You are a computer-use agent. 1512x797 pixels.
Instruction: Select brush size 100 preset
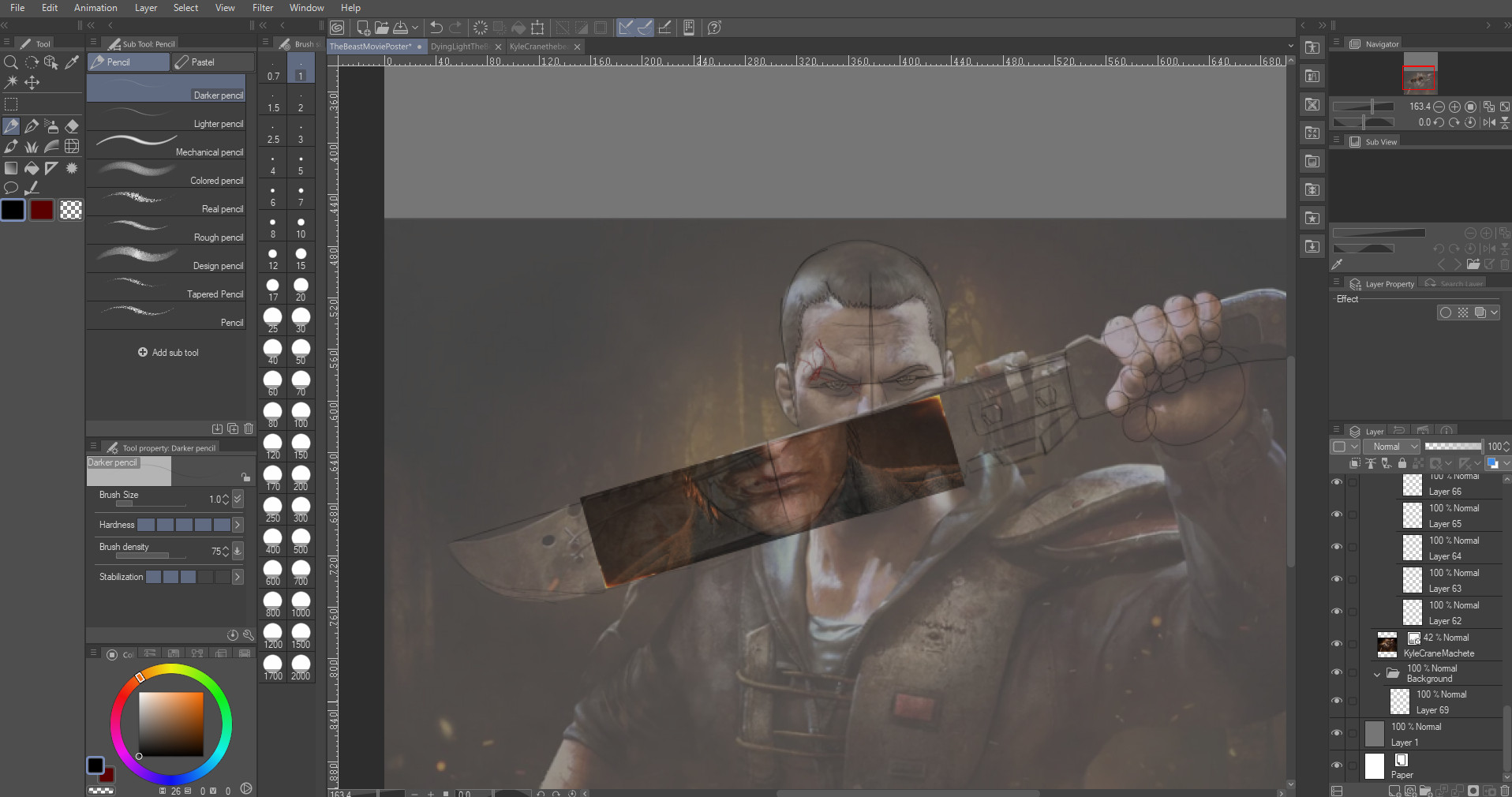click(x=301, y=414)
